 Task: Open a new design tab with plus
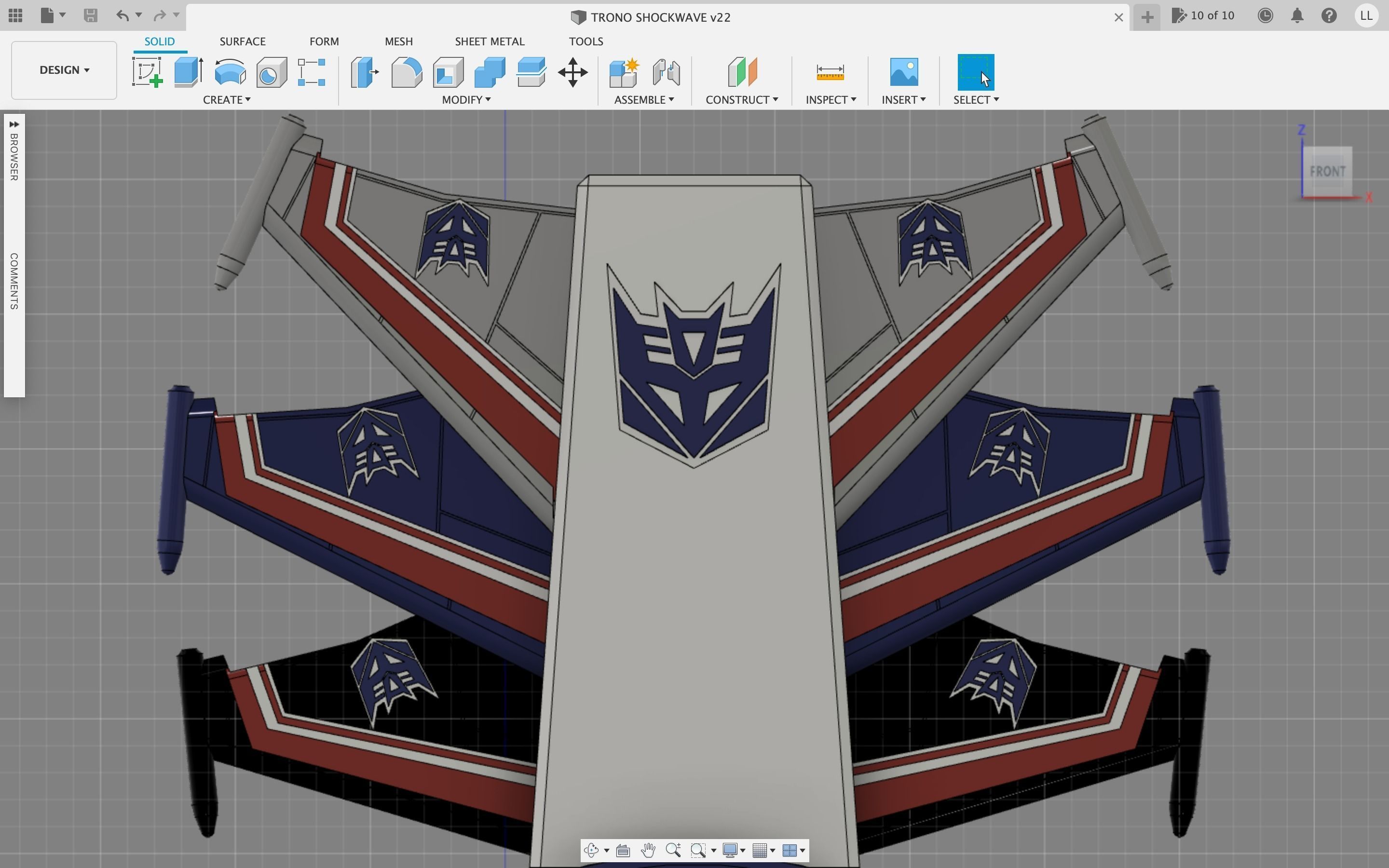click(x=1147, y=17)
